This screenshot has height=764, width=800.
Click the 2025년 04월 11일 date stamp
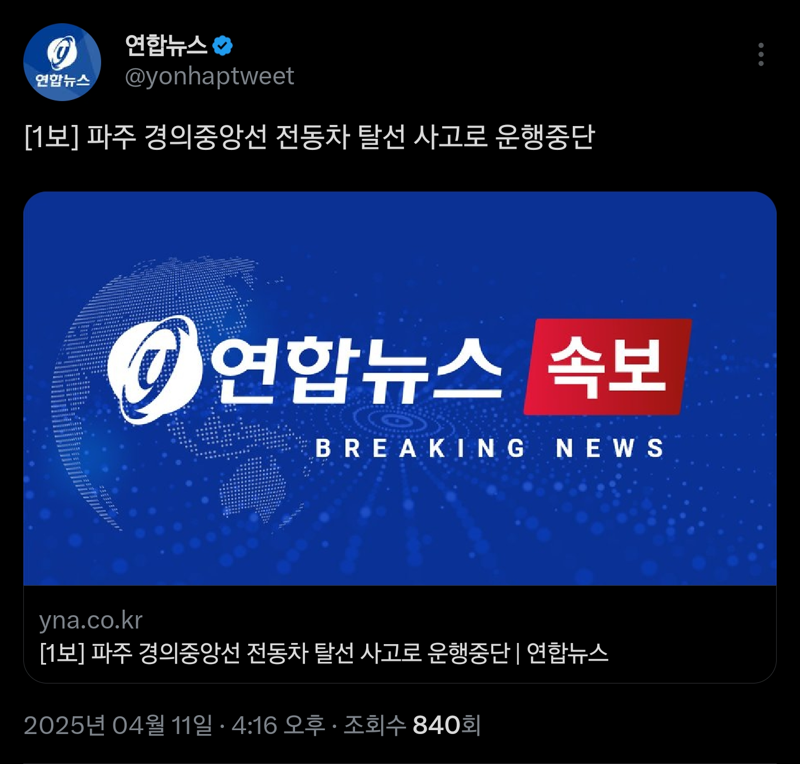tap(118, 725)
